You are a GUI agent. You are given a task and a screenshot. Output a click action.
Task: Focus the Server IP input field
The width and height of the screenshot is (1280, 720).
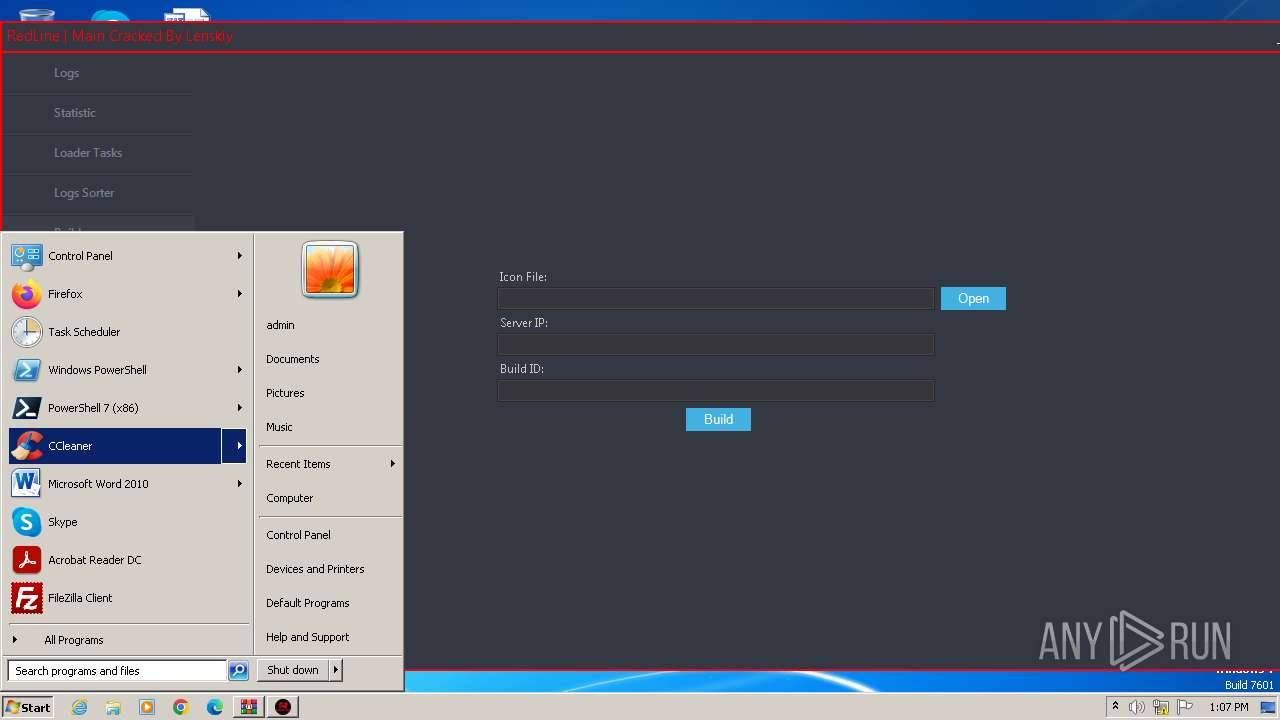716,344
